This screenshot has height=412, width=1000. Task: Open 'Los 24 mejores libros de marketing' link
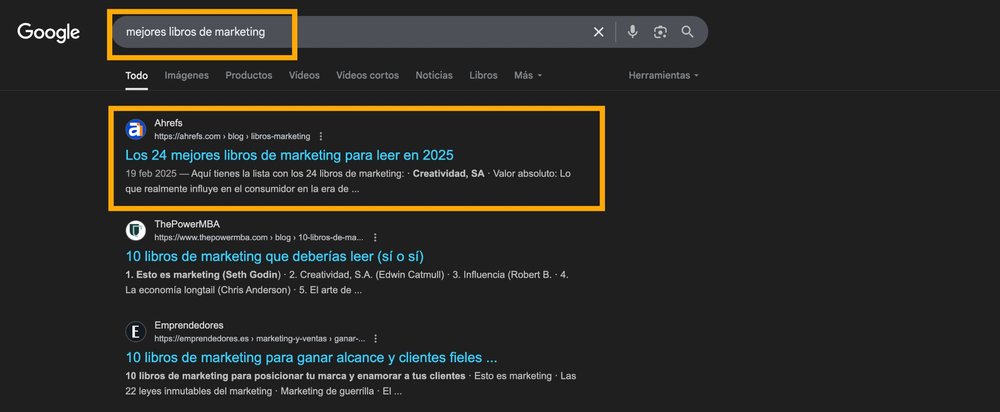pos(290,155)
